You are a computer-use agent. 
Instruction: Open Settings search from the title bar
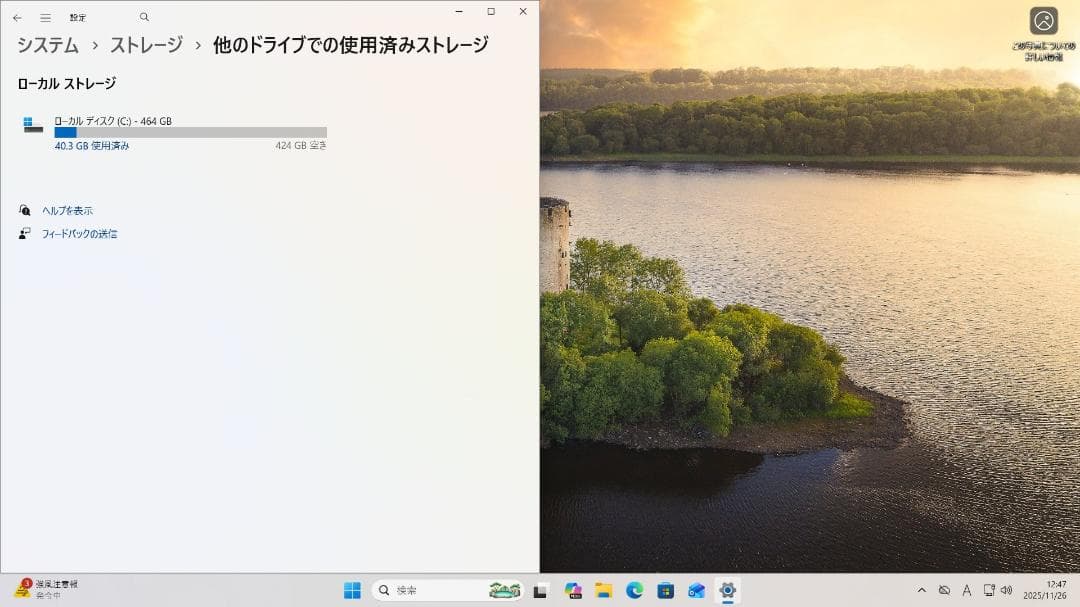[x=143, y=16]
